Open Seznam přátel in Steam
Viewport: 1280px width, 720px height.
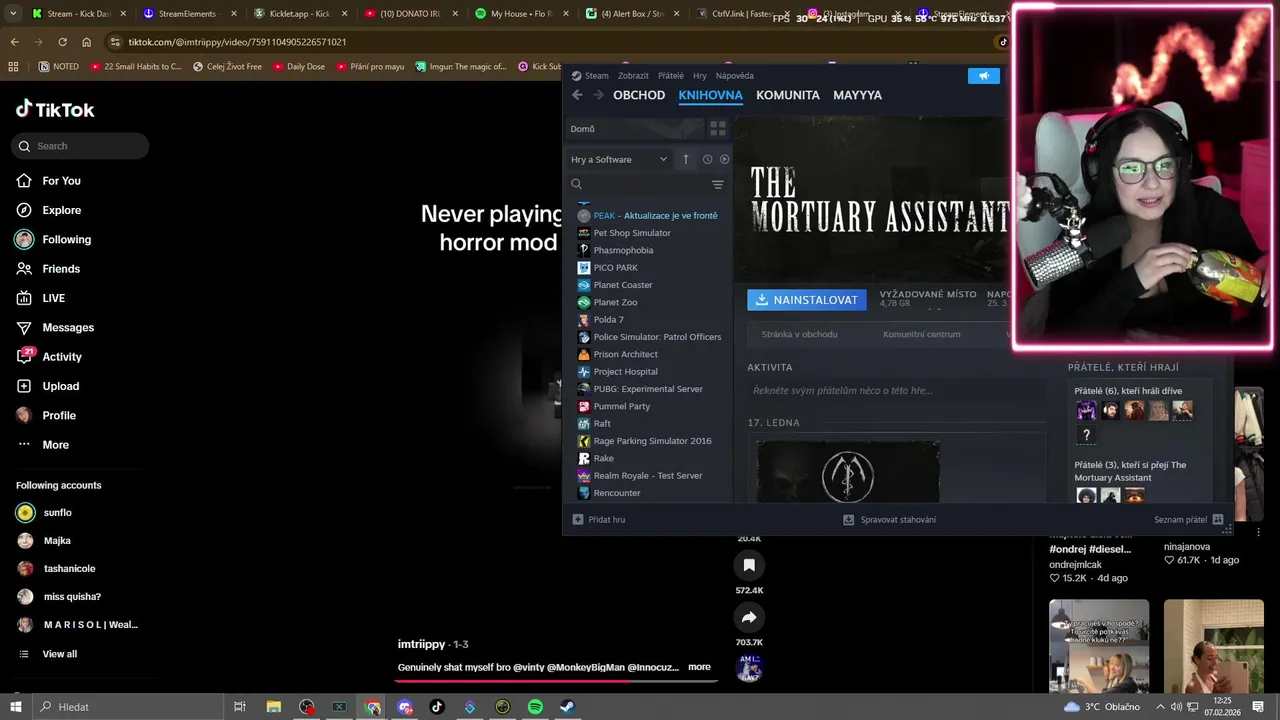1189,520
